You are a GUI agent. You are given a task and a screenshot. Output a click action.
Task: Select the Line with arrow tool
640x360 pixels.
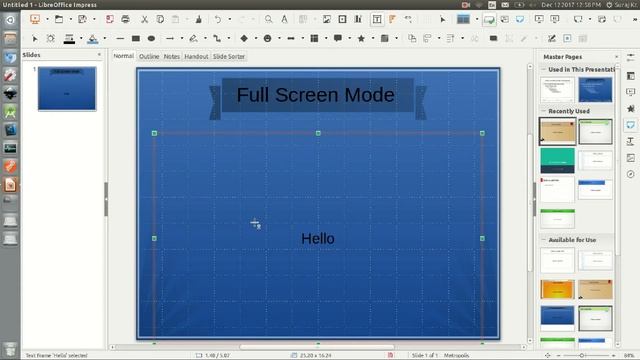click(170, 38)
